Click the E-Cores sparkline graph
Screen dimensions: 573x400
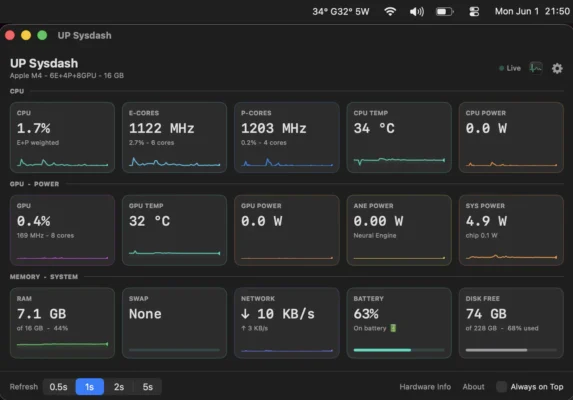(x=175, y=162)
